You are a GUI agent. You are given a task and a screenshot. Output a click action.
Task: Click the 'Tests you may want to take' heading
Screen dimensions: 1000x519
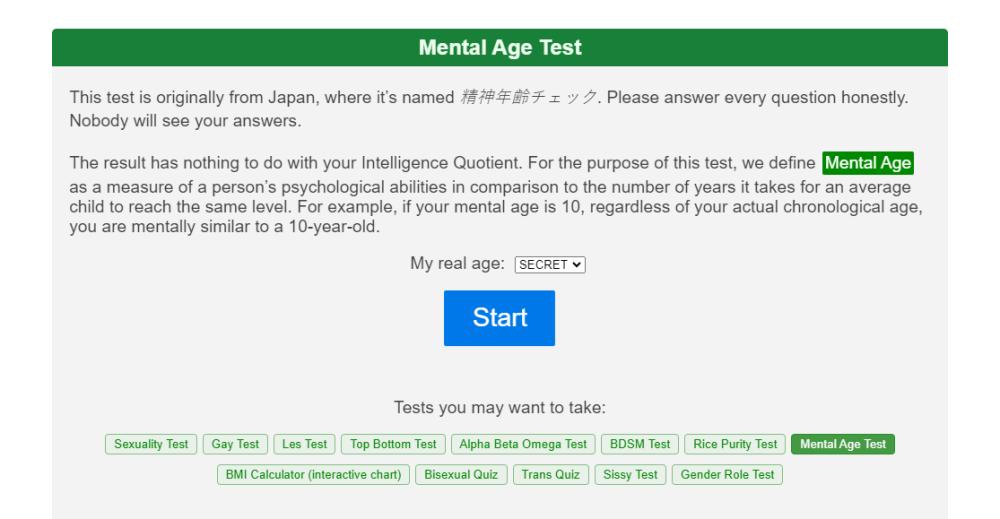[499, 407]
